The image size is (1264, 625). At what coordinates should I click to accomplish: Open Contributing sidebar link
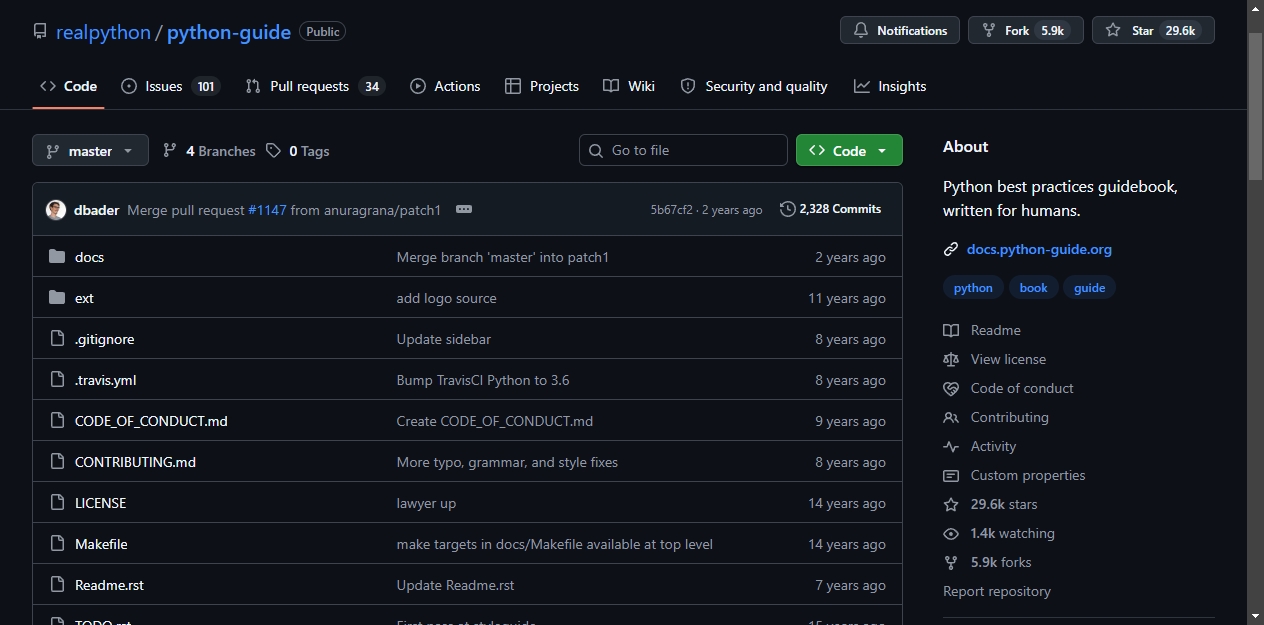pos(996,417)
